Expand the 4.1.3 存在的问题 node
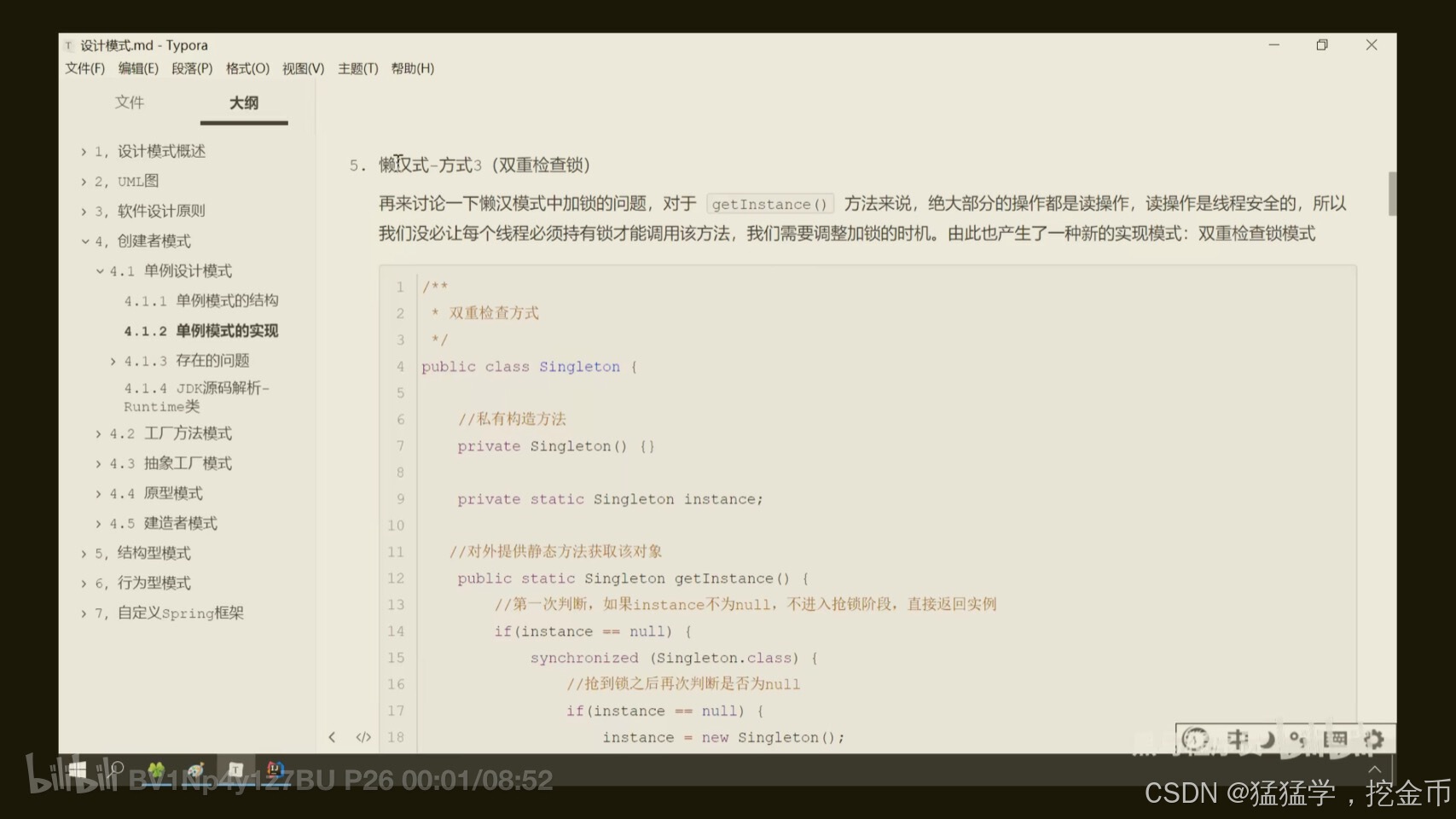The width and height of the screenshot is (1456, 819). tap(113, 362)
